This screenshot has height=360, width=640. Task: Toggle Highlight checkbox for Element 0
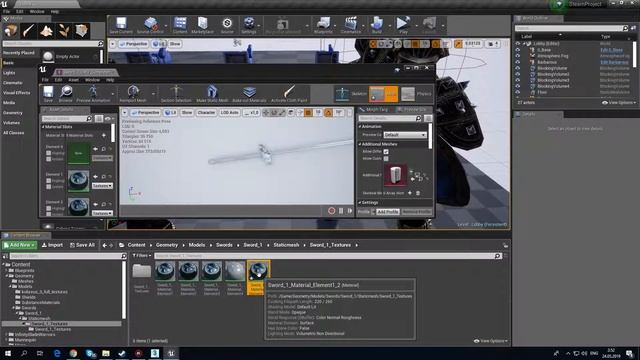pos(49,153)
